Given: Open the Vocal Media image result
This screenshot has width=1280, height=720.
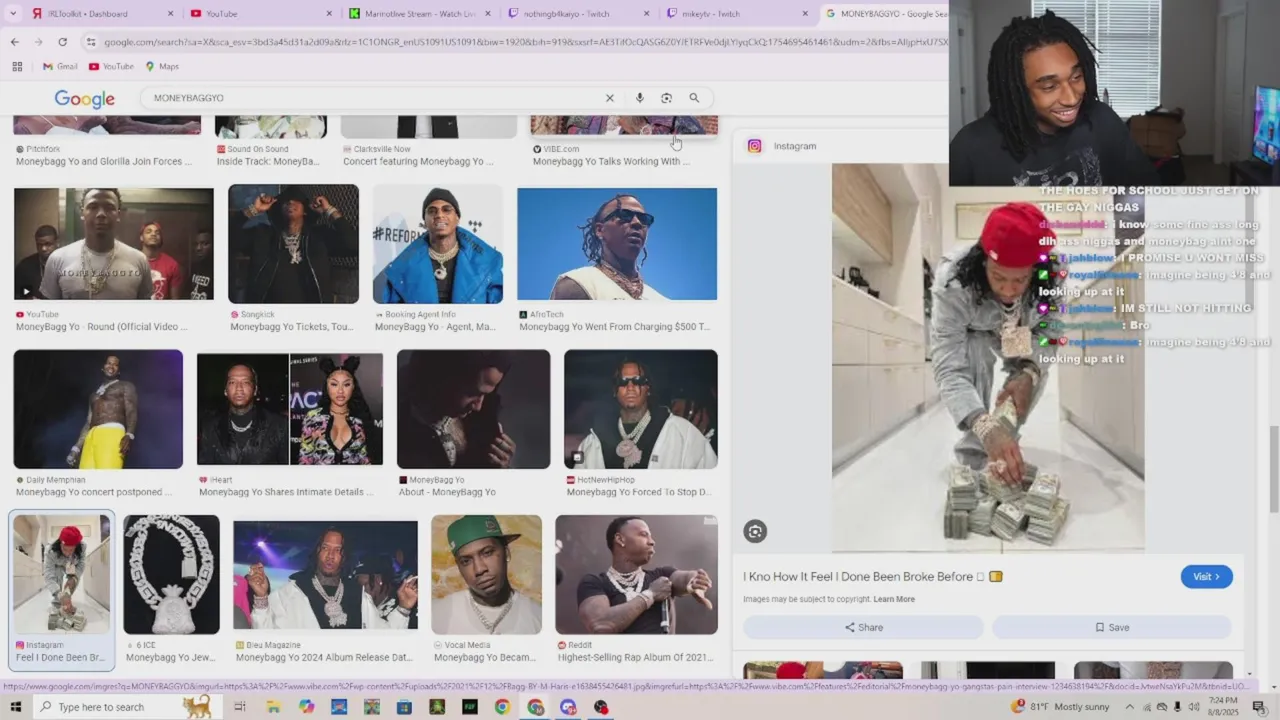Looking at the screenshot, I should (487, 575).
